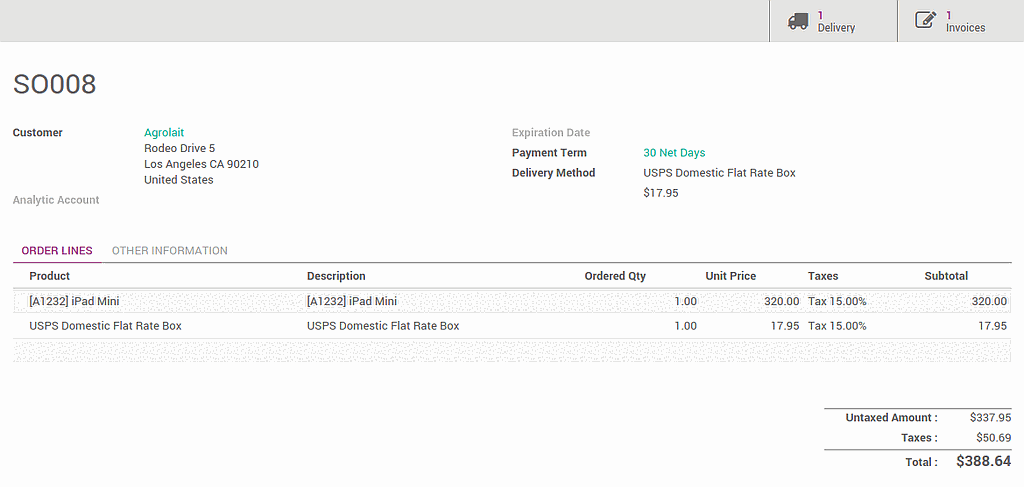Click the delivery truck icon
Image resolution: width=1024 pixels, height=487 pixels.
(x=797, y=21)
